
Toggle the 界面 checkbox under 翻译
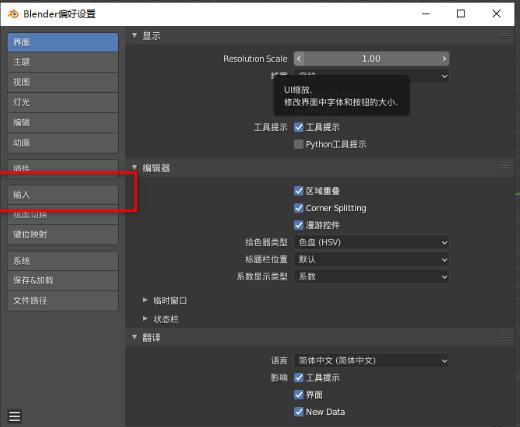(x=299, y=395)
